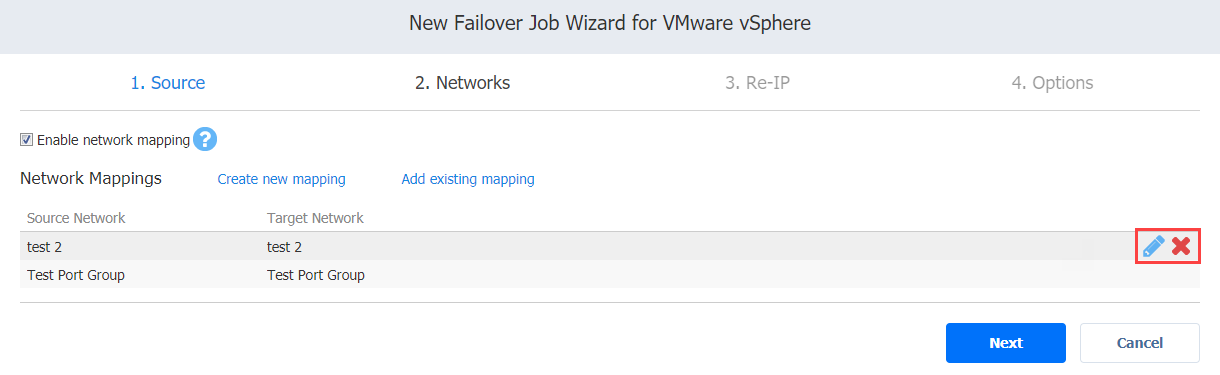Delete test 2 mapping with red X icon

tap(1181, 246)
